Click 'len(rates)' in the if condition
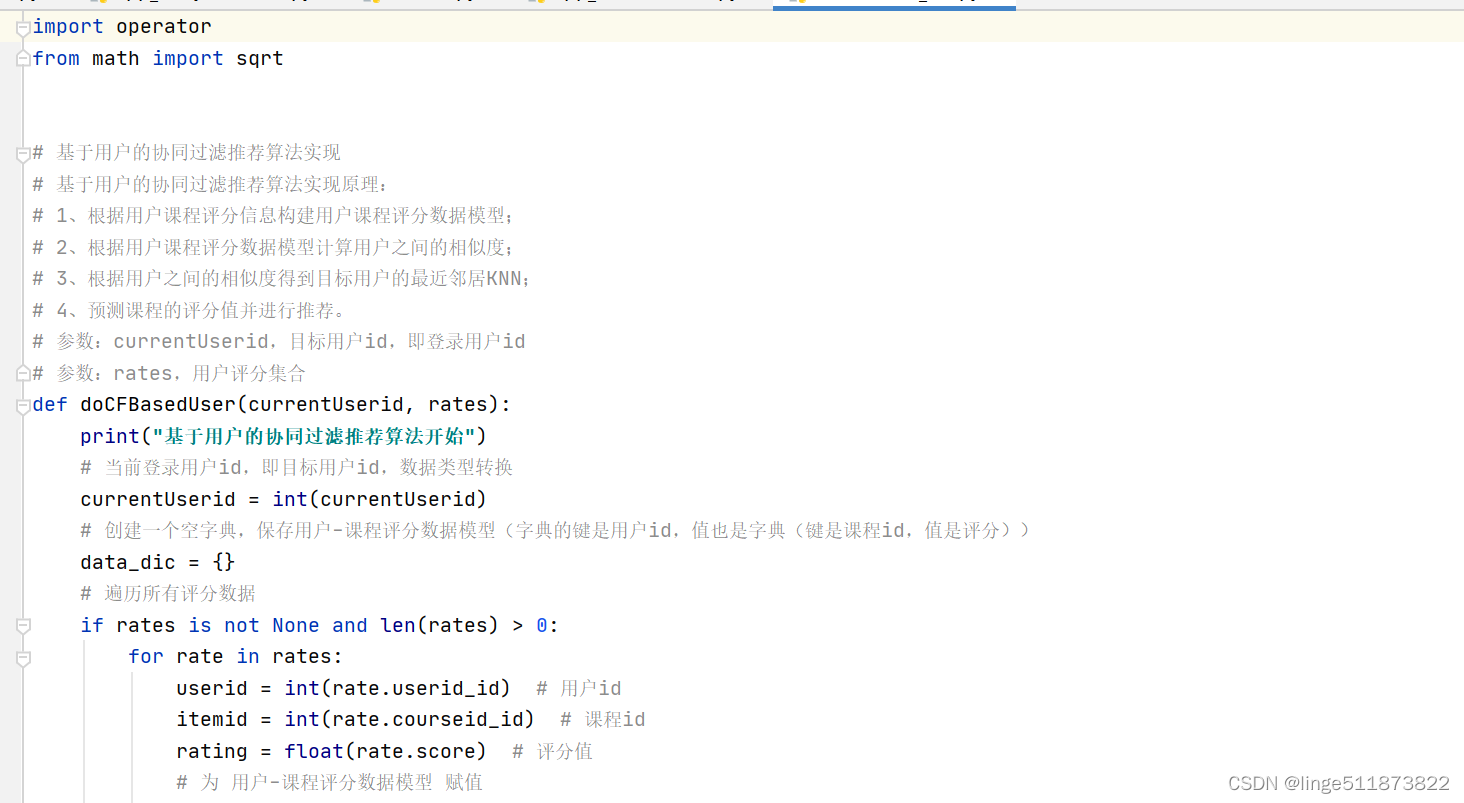This screenshot has height=803, width=1464. click(439, 626)
